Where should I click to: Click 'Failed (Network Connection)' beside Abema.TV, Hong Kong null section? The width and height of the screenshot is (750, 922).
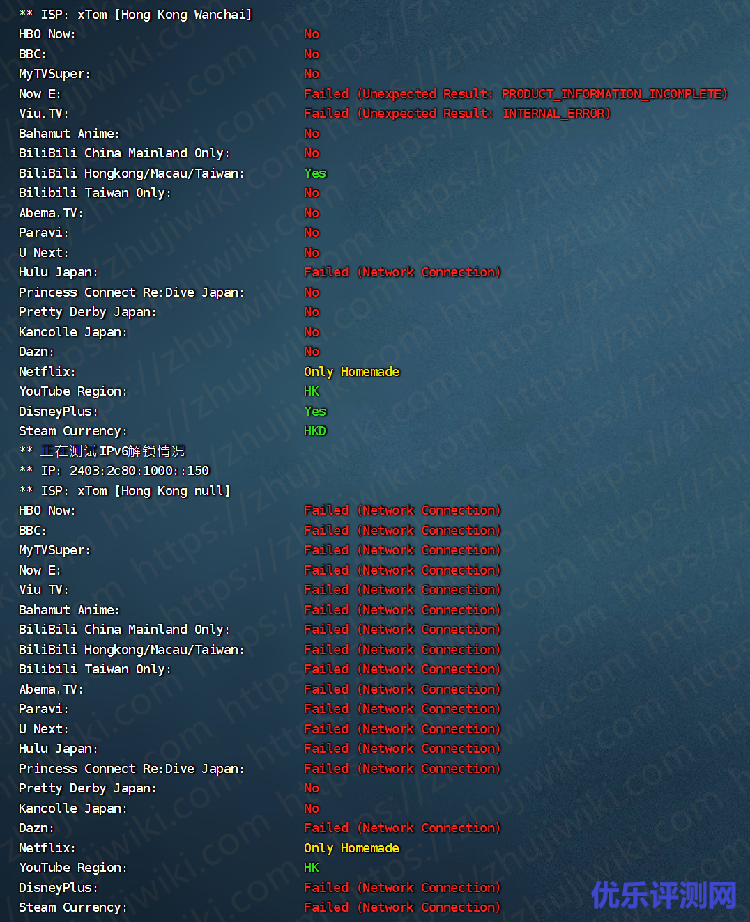point(402,689)
